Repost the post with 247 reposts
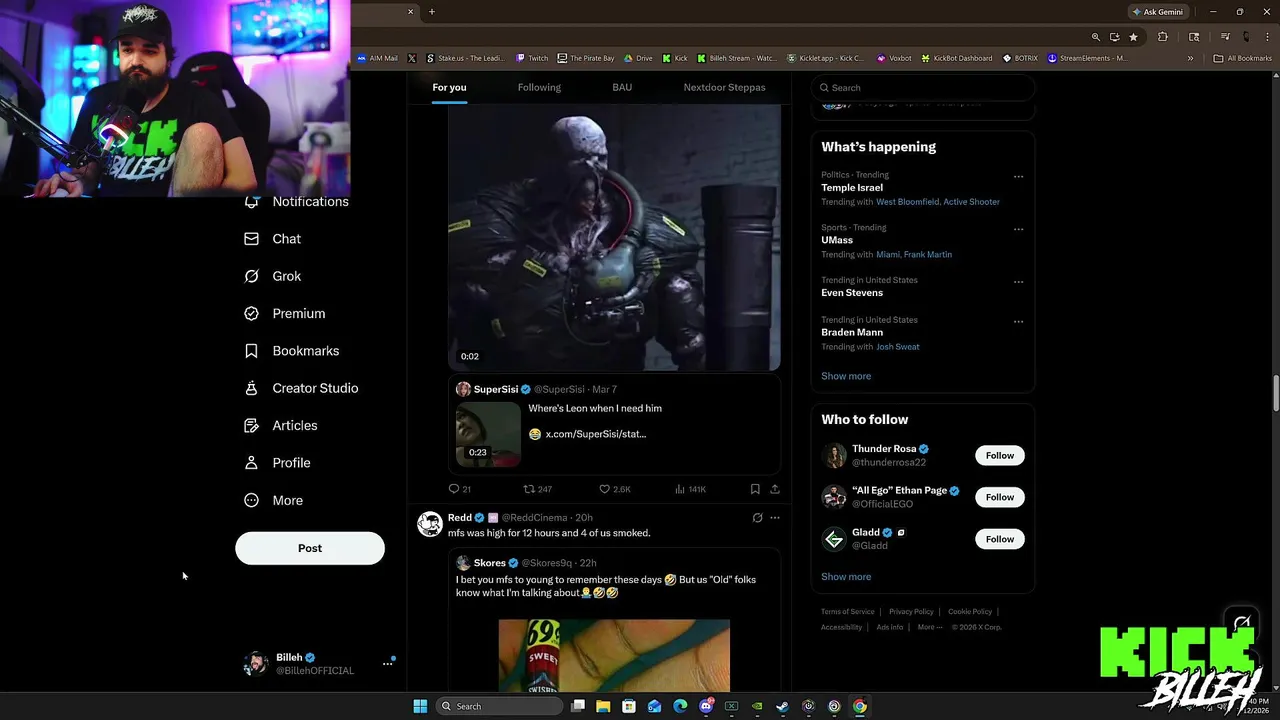 [x=537, y=489]
